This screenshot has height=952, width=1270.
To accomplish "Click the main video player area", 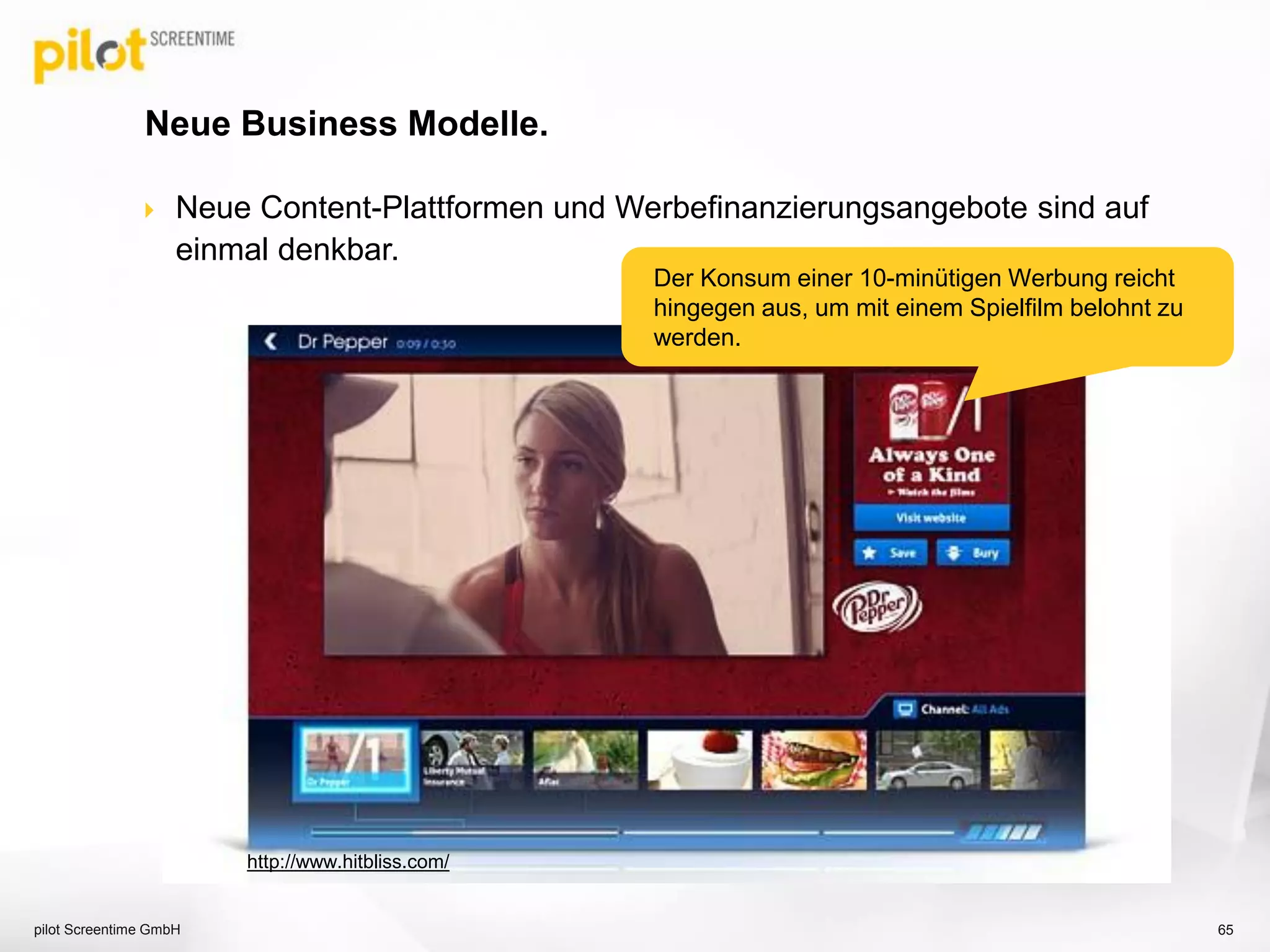I will coord(574,514).
